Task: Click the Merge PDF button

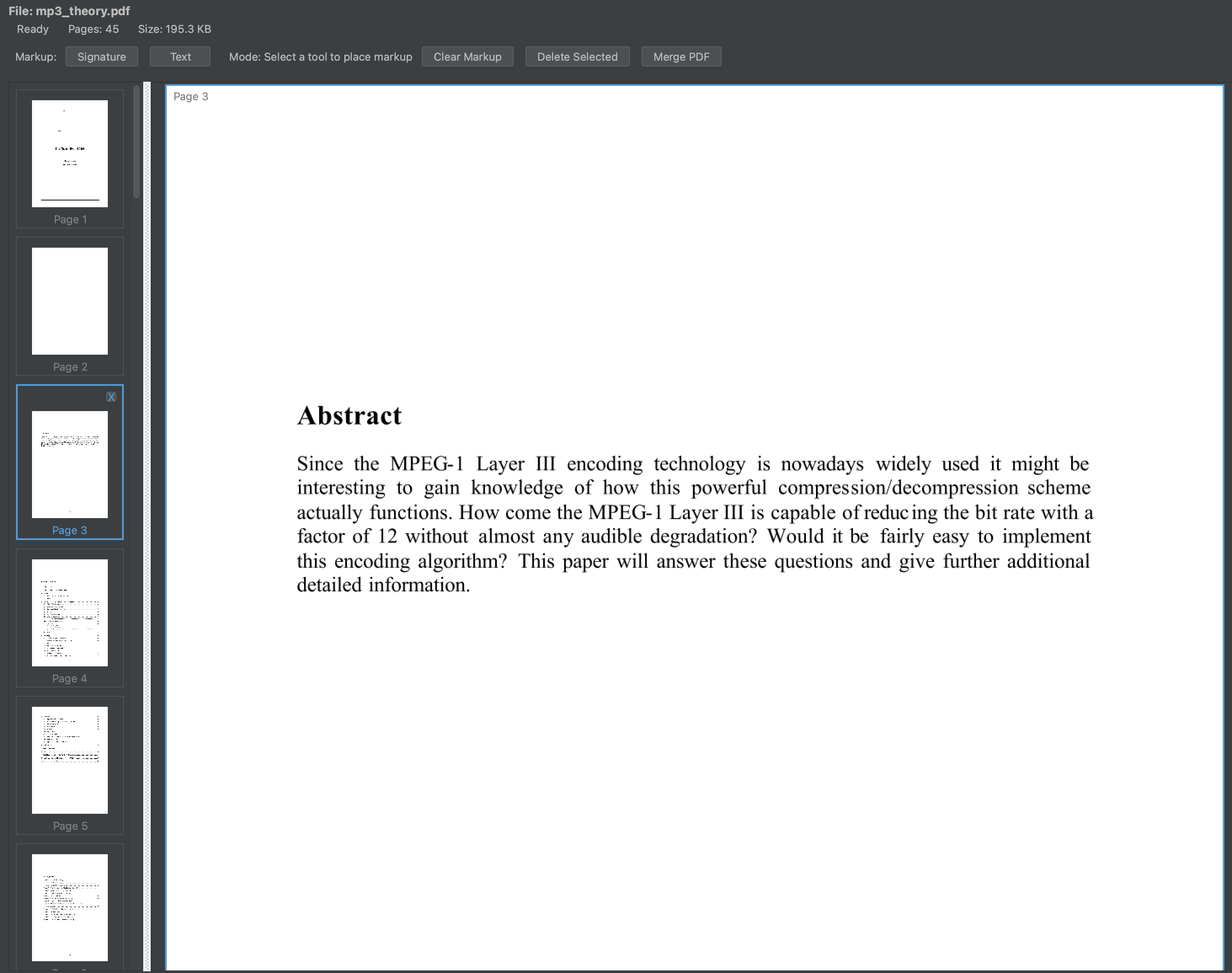Action: point(681,56)
